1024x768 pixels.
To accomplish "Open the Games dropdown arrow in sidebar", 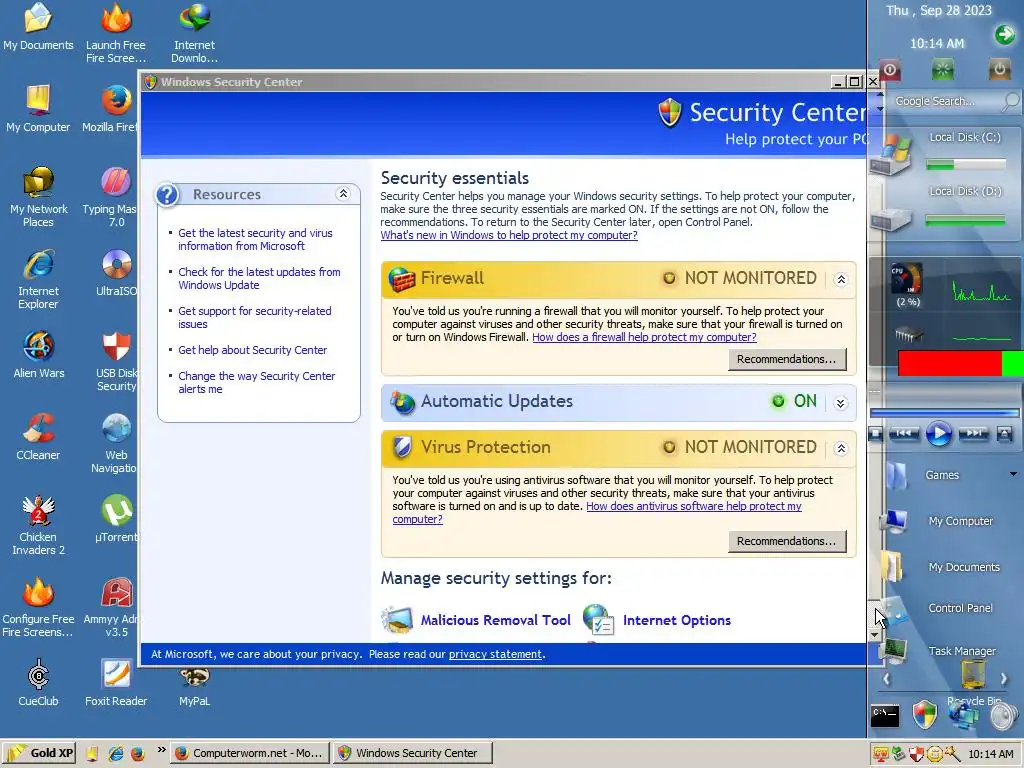I will point(1013,474).
